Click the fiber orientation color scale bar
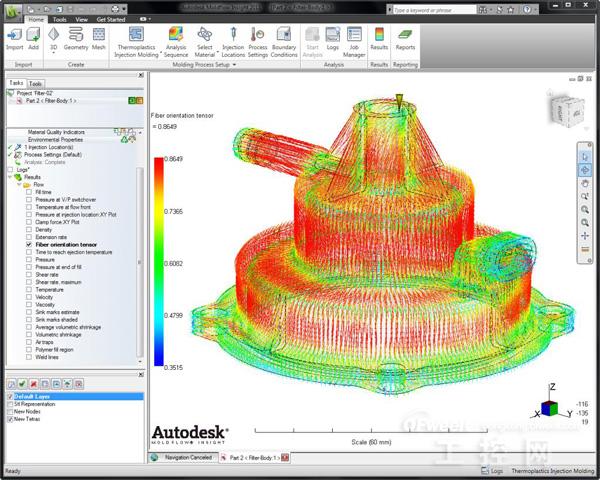Image resolution: width=600 pixels, height=480 pixels. [160, 262]
